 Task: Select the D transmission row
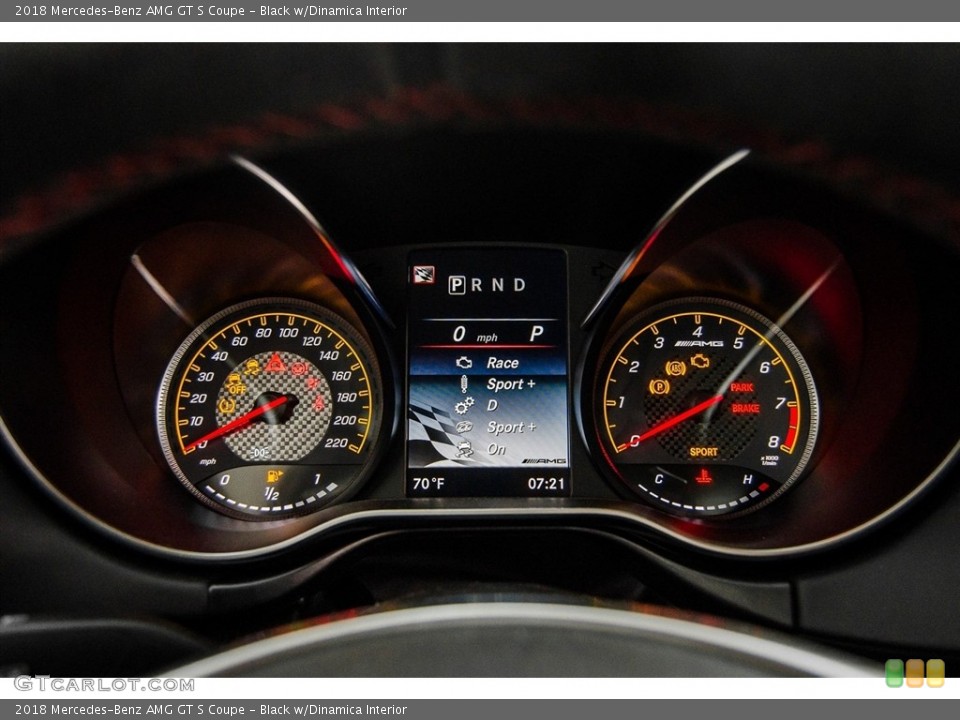[x=487, y=405]
